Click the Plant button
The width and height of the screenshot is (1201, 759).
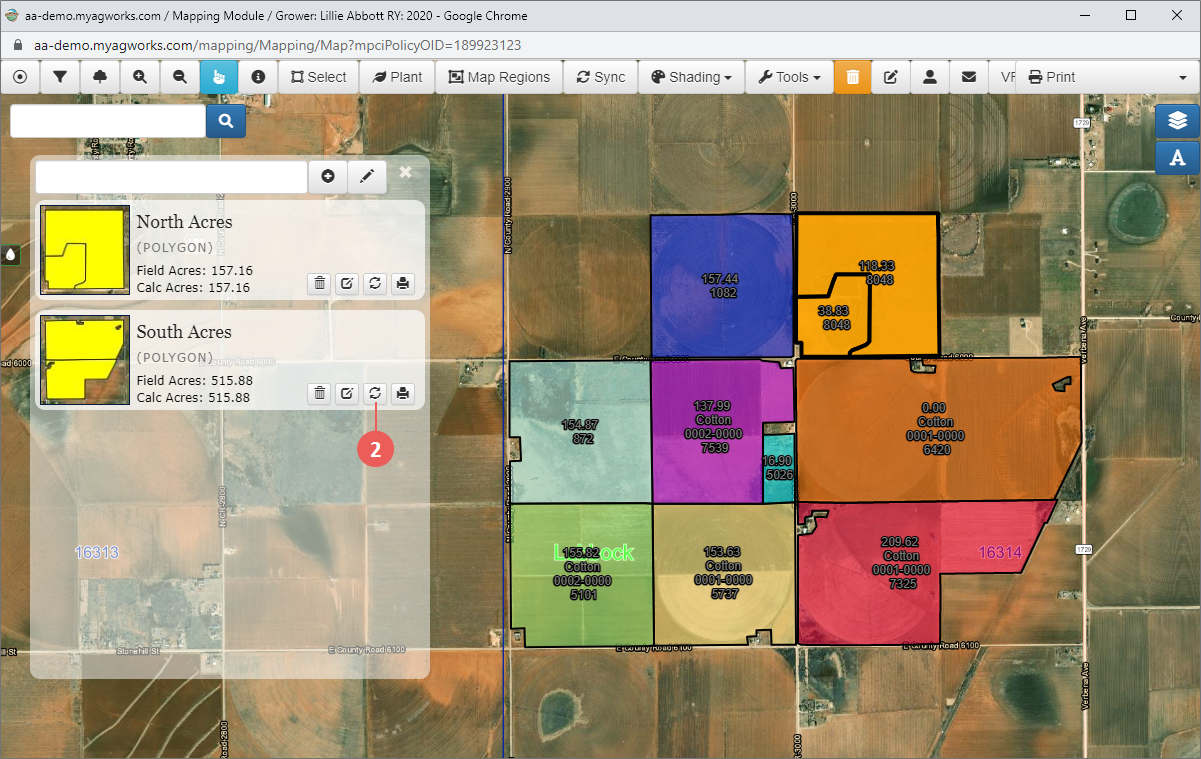397,77
